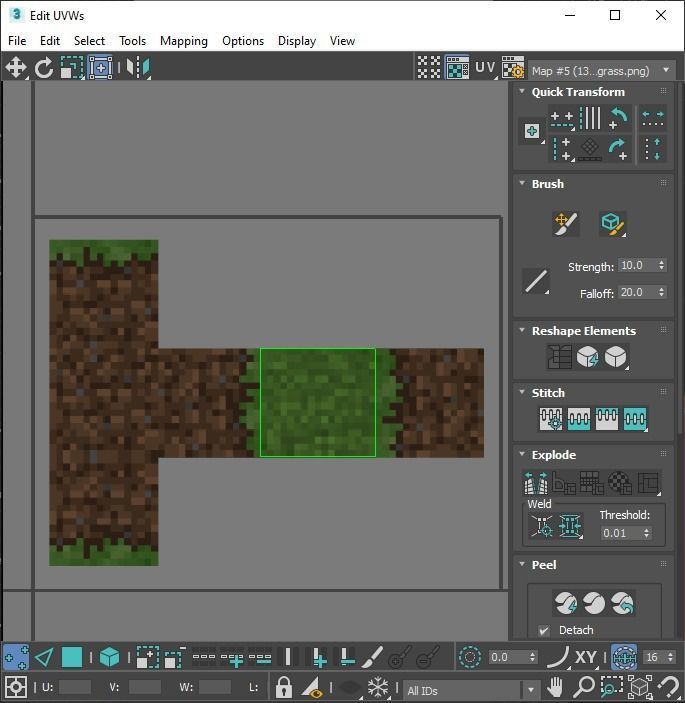Select the Pan View hand tool
Image resolution: width=685 pixels, height=703 pixels.
pyautogui.click(x=555, y=687)
